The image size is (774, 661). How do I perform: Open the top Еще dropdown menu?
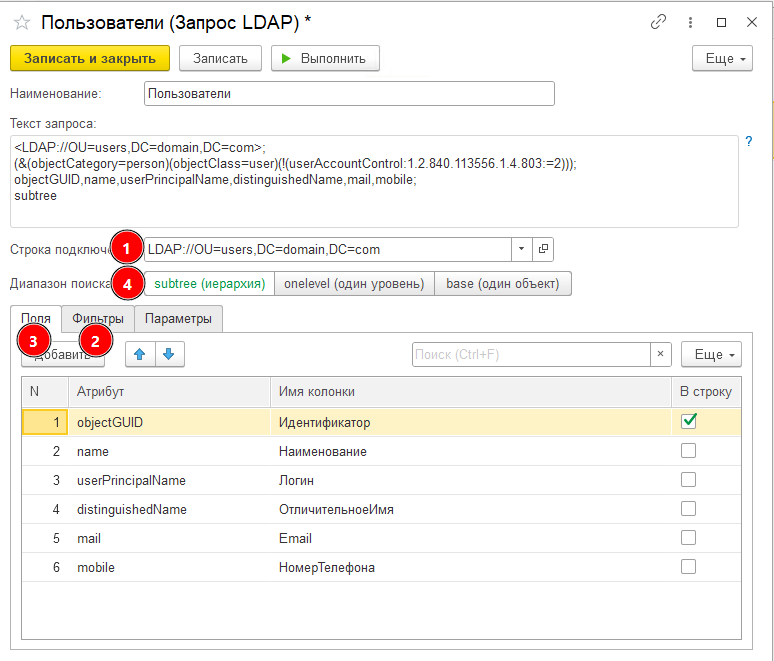tap(722, 58)
